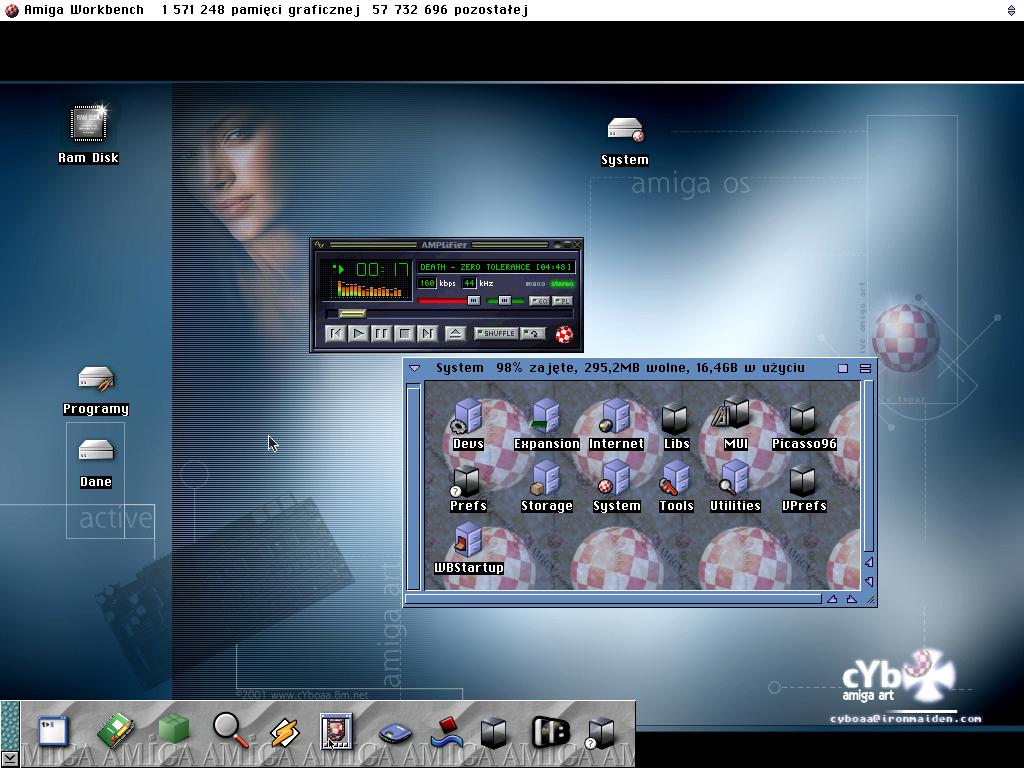Launch the film-strip image viewer in dock
1024x768 pixels.
(336, 731)
